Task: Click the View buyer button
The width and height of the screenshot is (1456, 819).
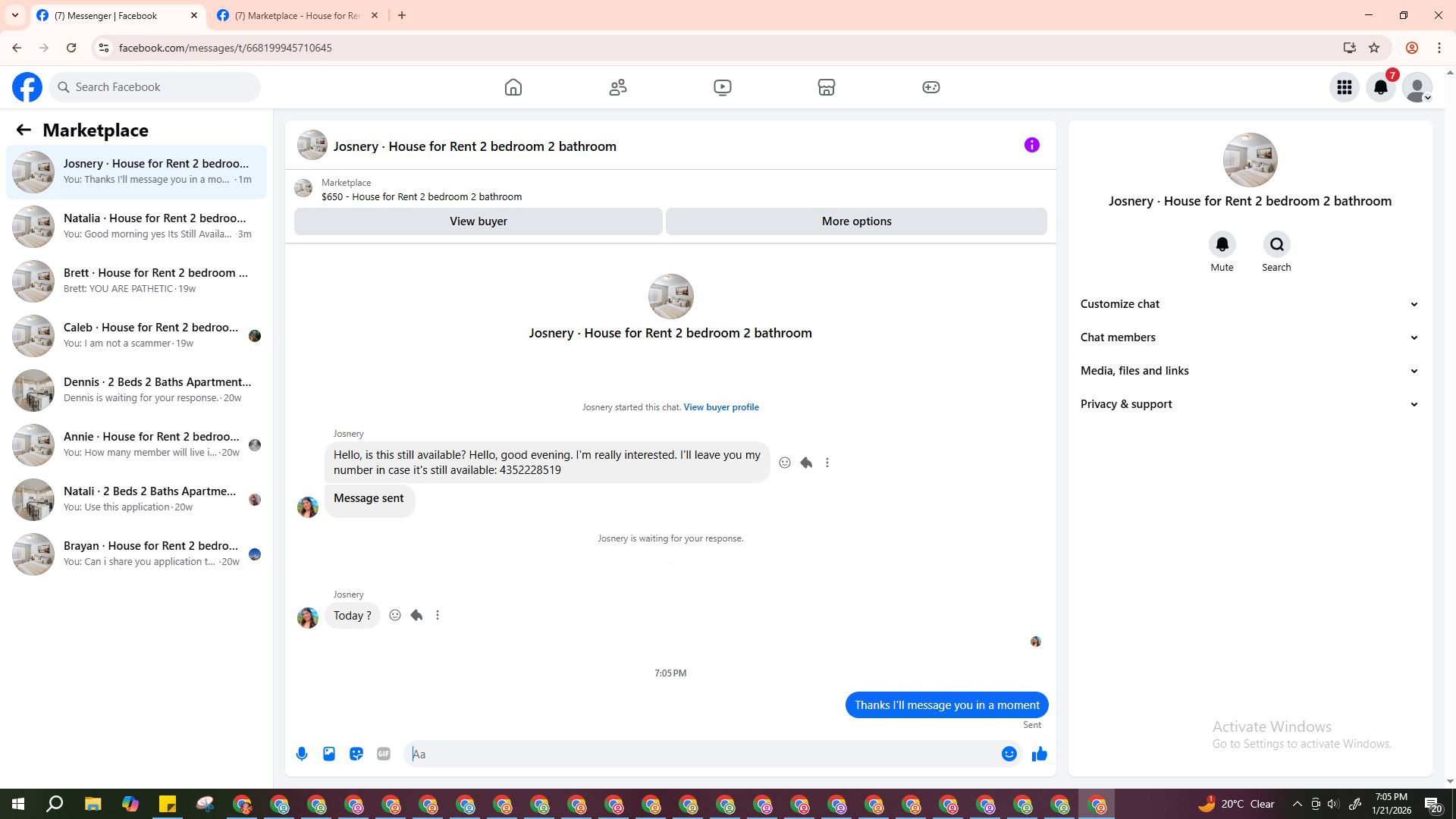Action: pos(478,221)
